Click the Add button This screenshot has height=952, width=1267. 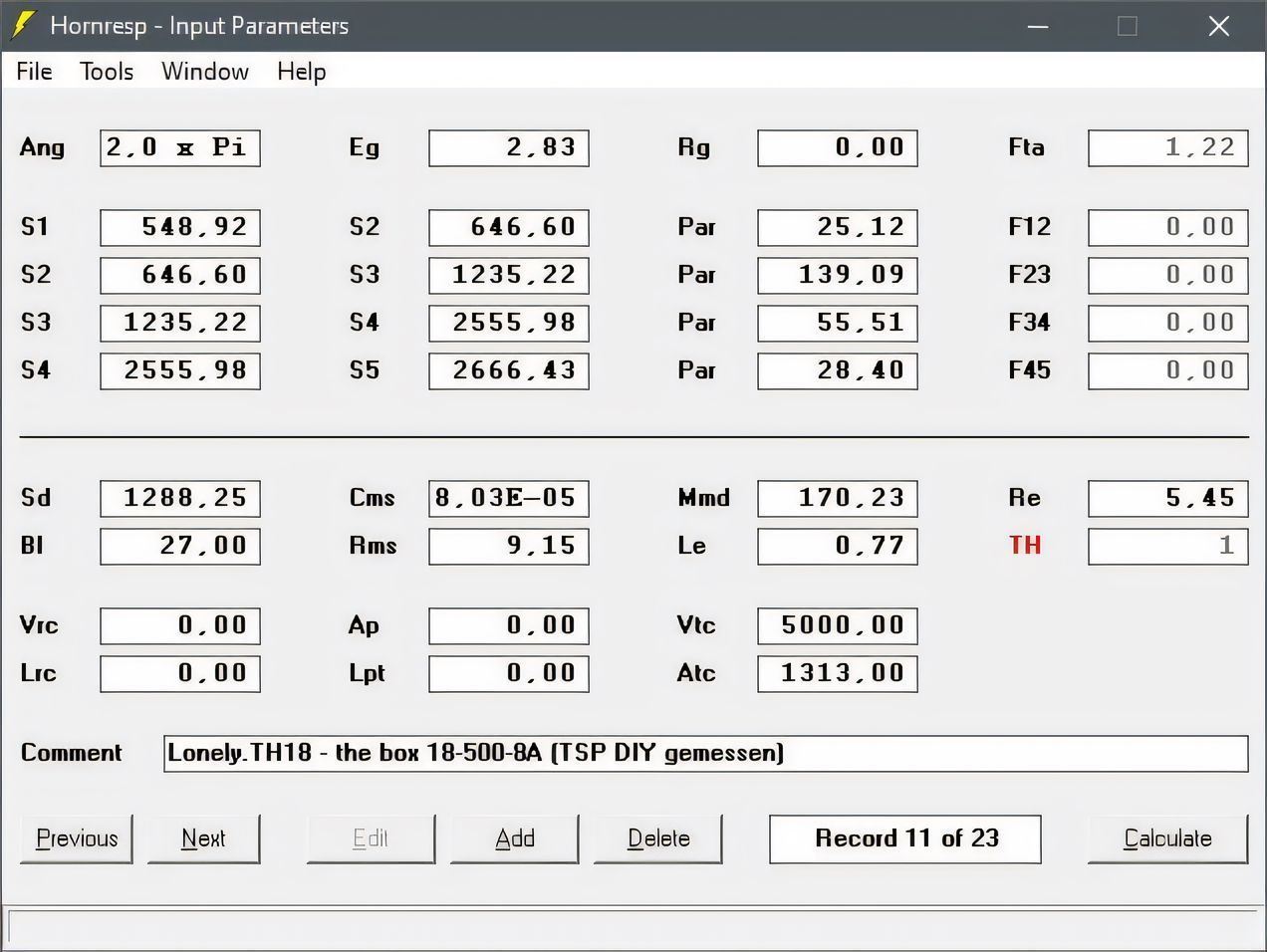(x=515, y=838)
